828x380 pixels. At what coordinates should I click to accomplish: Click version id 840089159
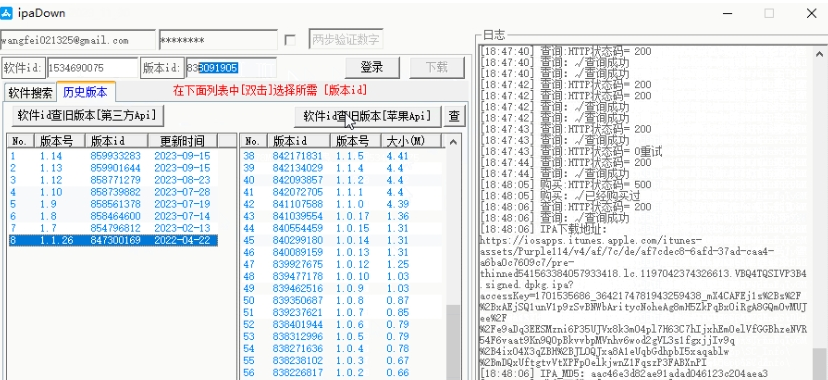pos(297,252)
